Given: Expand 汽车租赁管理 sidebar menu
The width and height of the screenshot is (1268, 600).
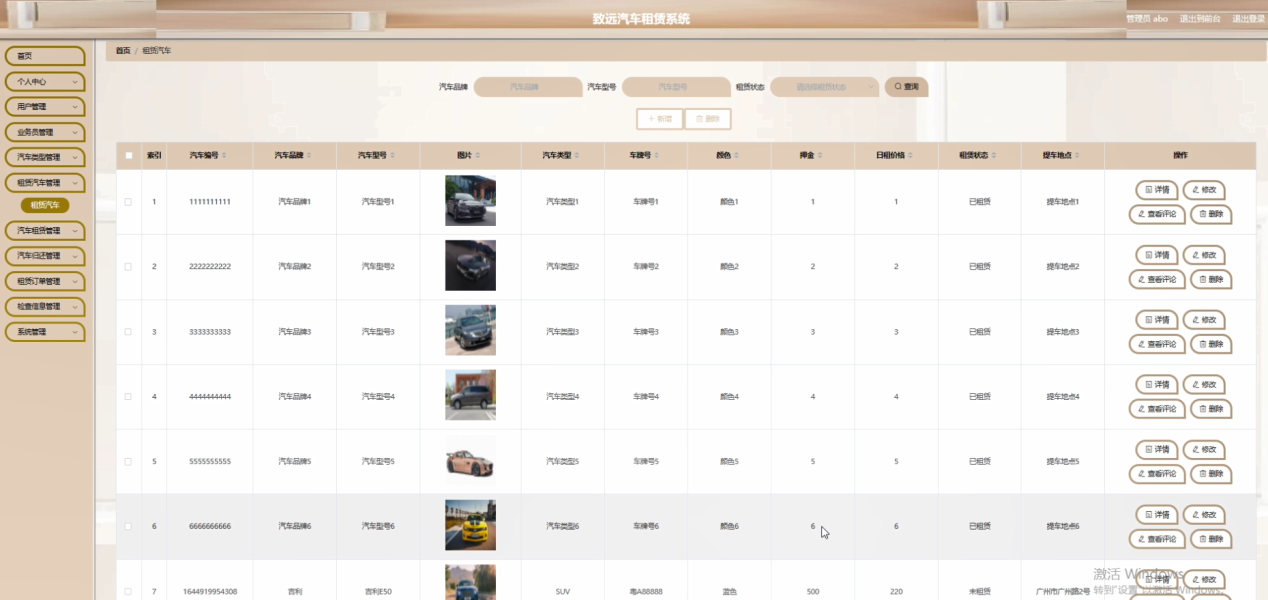Looking at the screenshot, I should point(45,231).
